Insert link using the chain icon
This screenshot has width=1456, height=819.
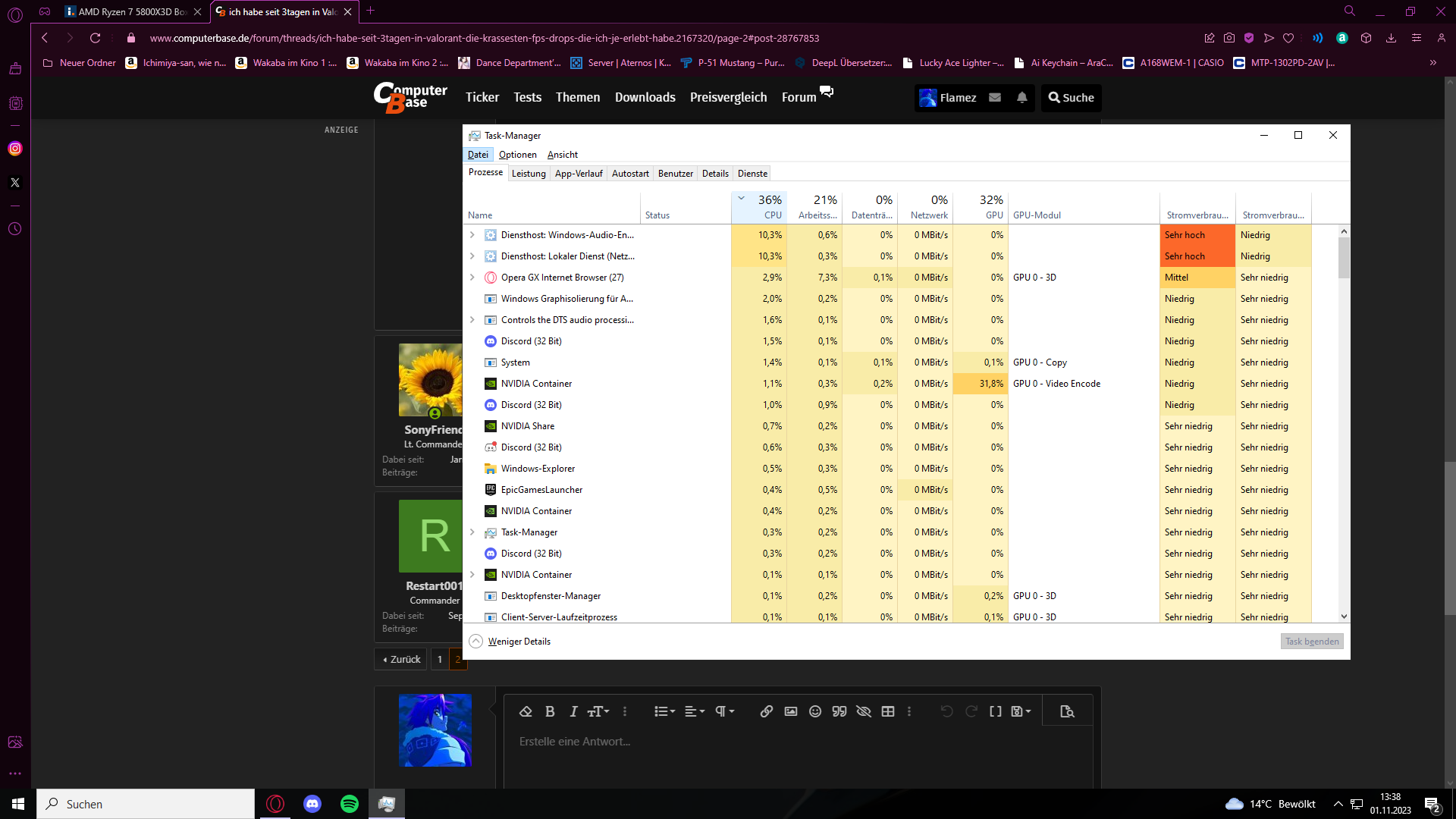(x=767, y=711)
